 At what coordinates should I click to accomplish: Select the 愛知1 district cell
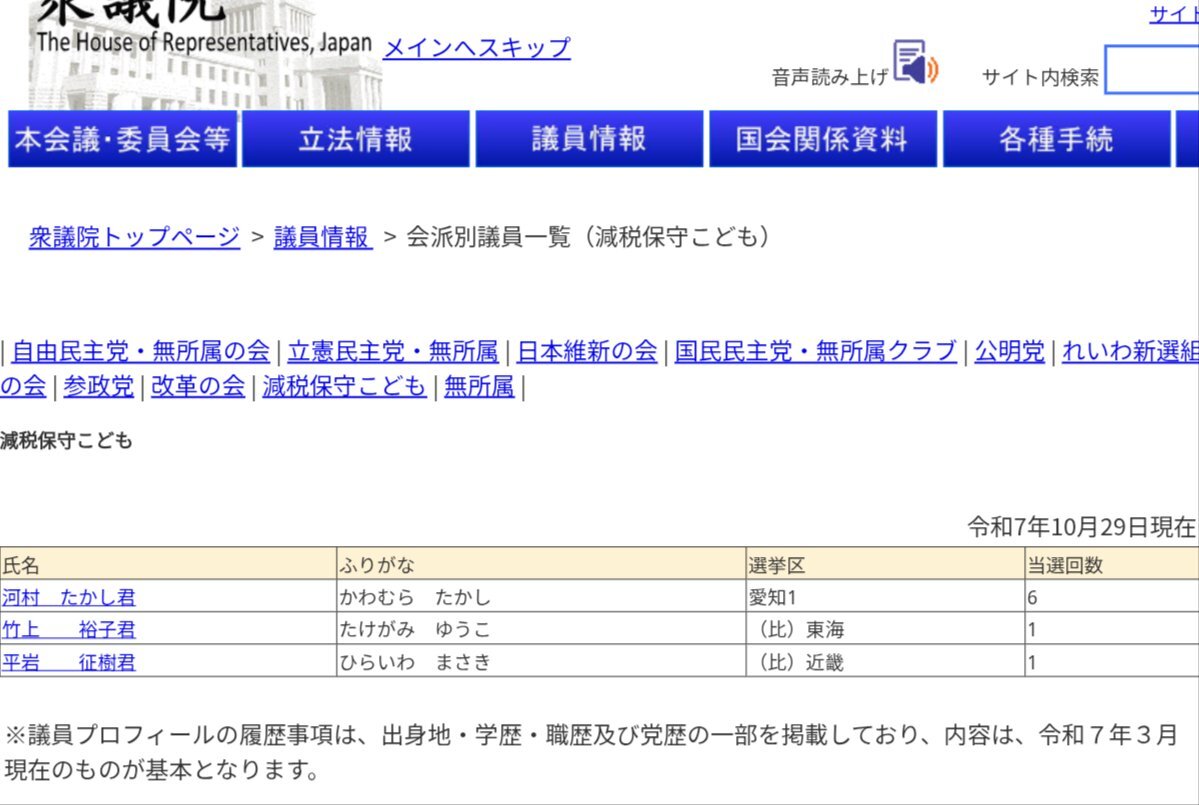(885, 596)
